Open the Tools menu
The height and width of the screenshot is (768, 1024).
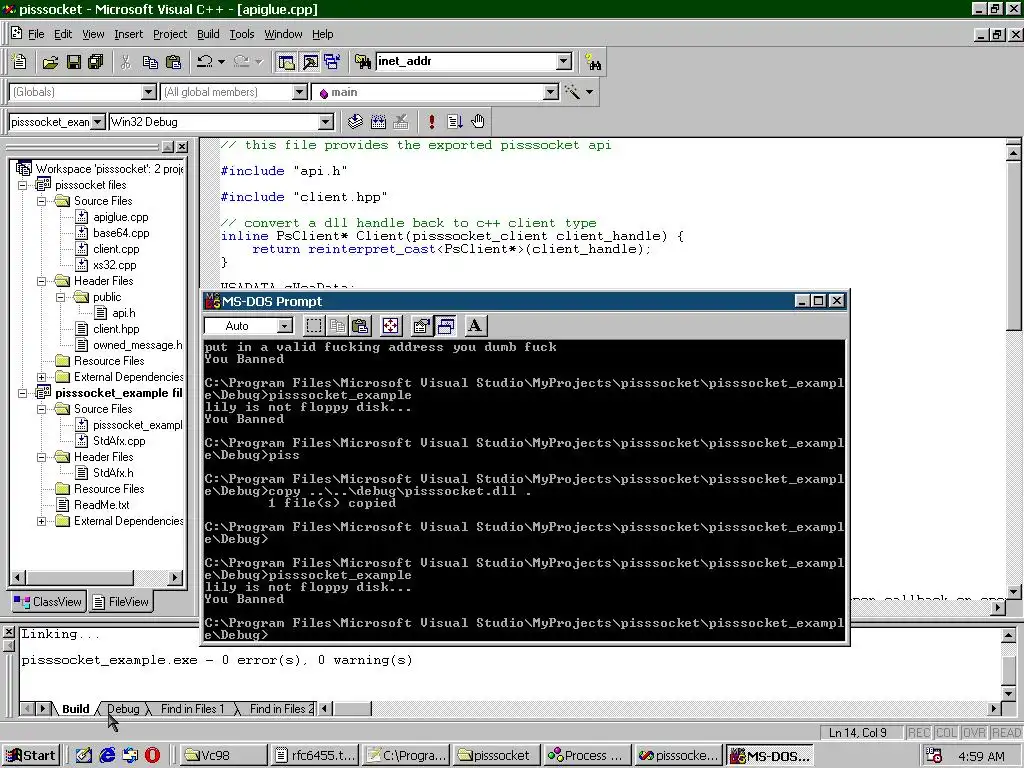[242, 34]
